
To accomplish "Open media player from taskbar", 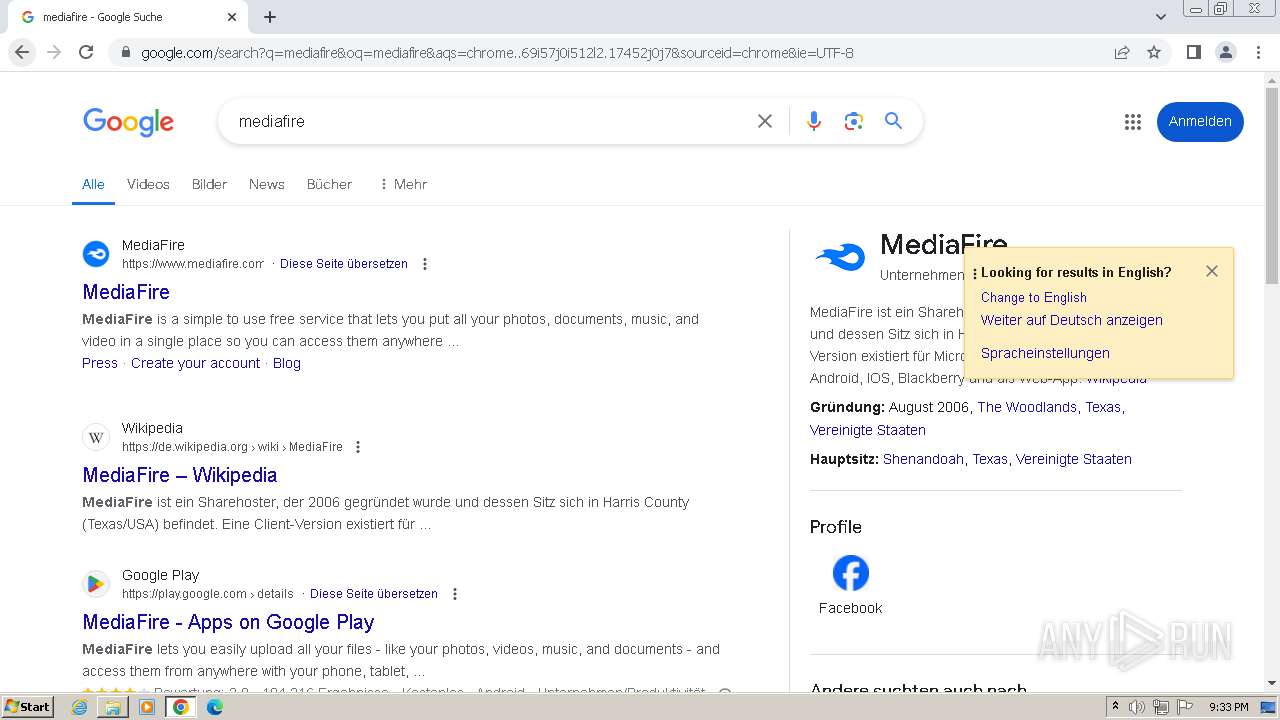I will click(147, 707).
